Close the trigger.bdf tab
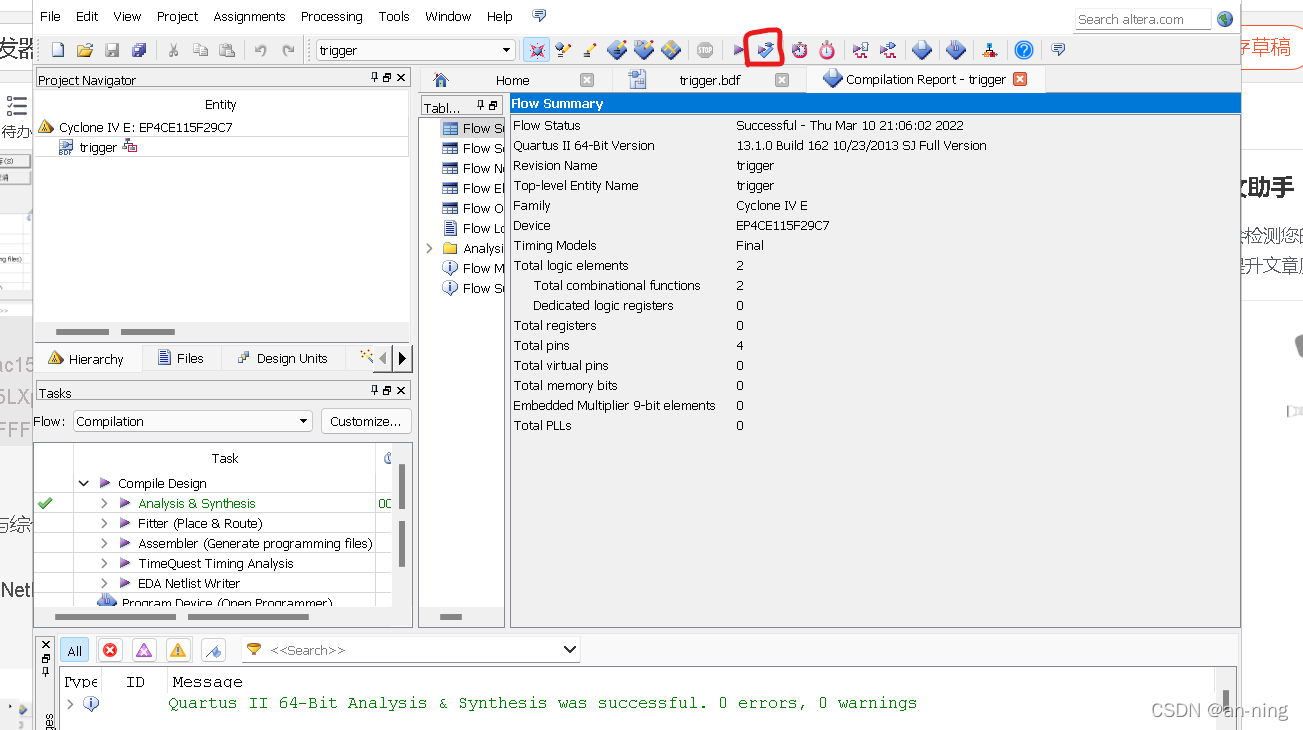The image size is (1303, 730). [x=782, y=80]
